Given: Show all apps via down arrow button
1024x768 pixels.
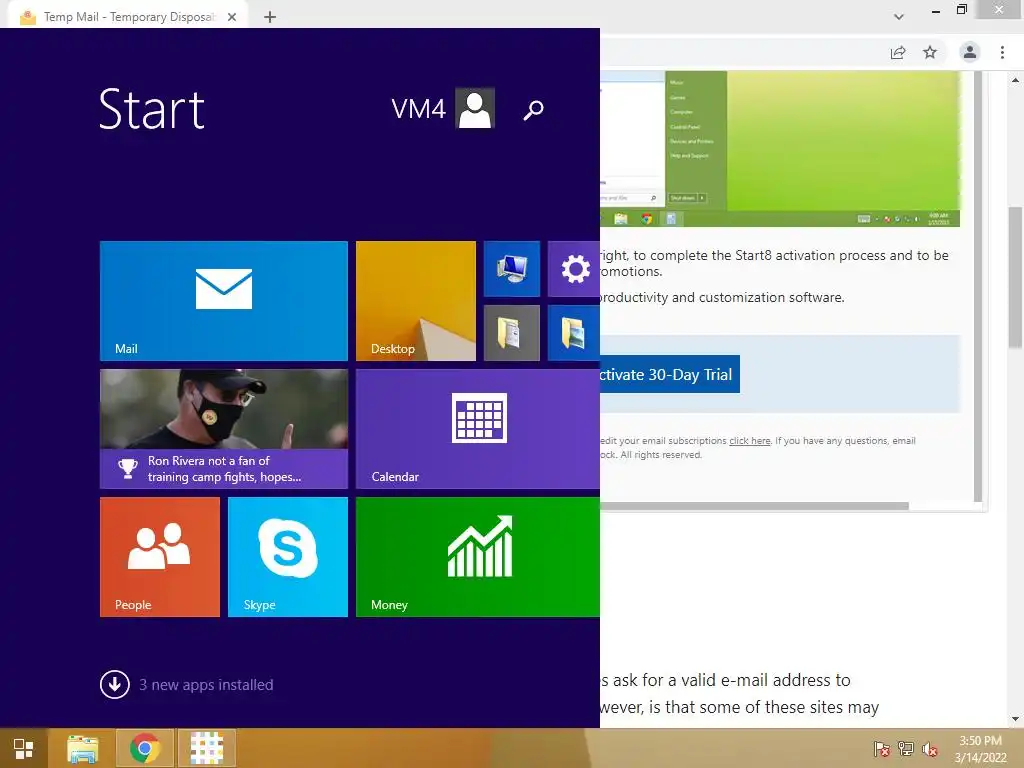Looking at the screenshot, I should (115, 684).
